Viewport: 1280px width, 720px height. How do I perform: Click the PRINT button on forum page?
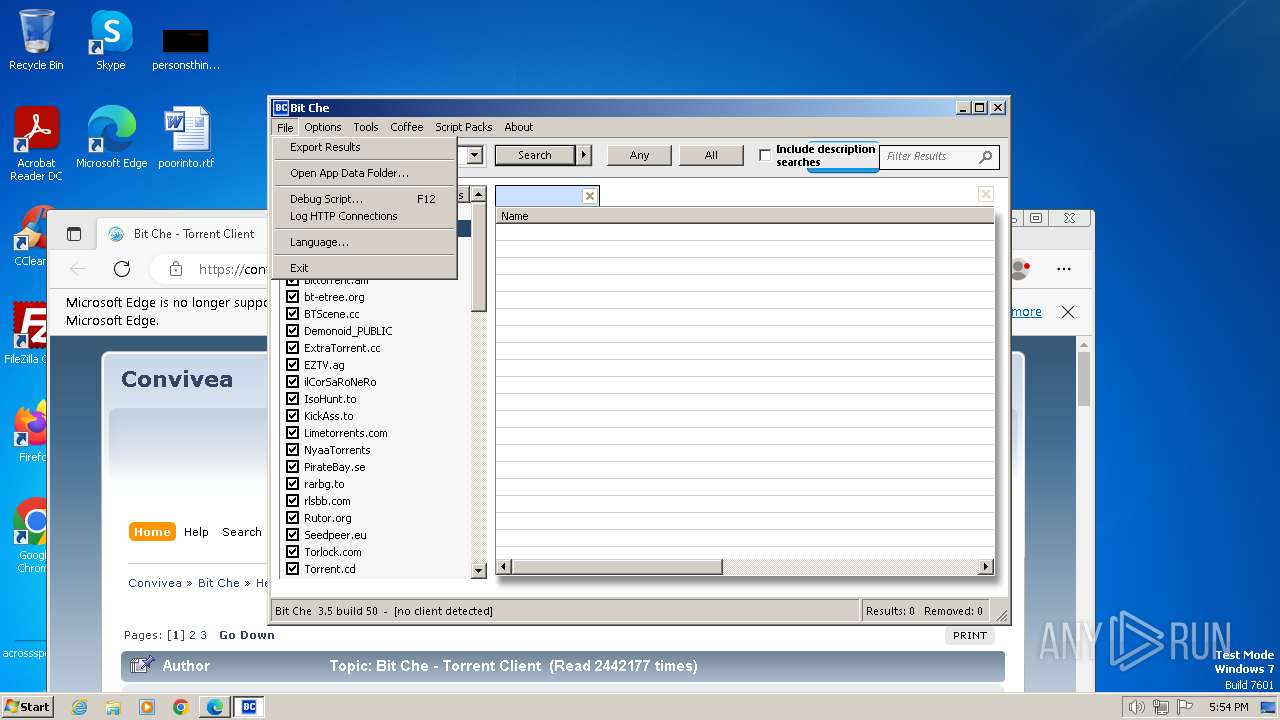(970, 636)
